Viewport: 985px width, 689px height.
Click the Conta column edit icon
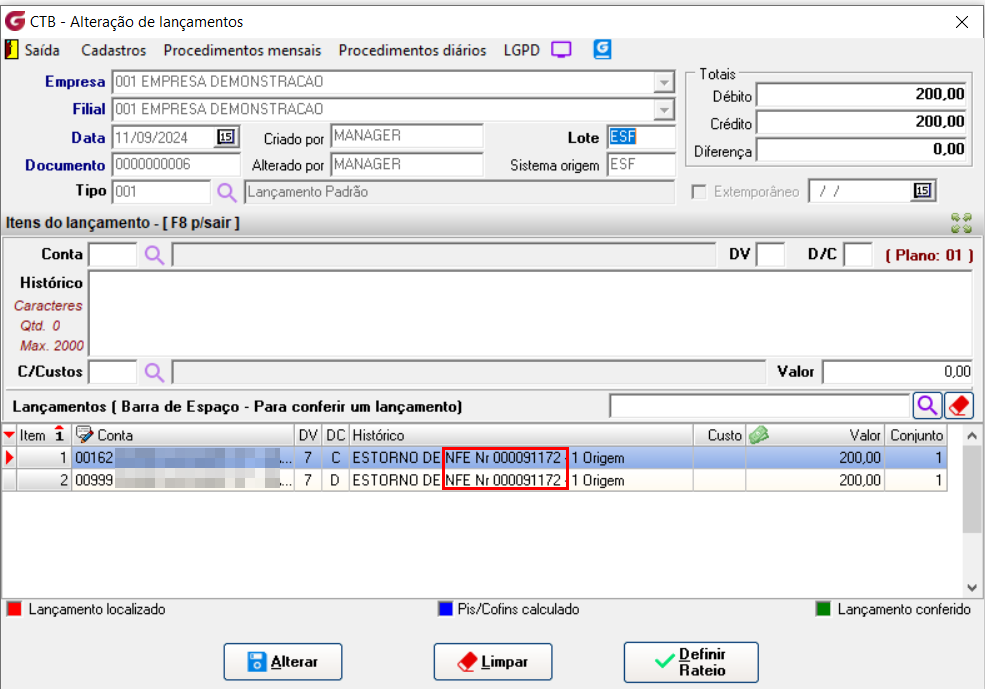(x=84, y=435)
